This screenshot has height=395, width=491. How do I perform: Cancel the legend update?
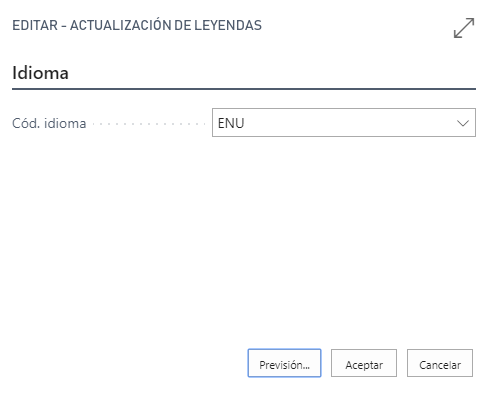click(440, 363)
